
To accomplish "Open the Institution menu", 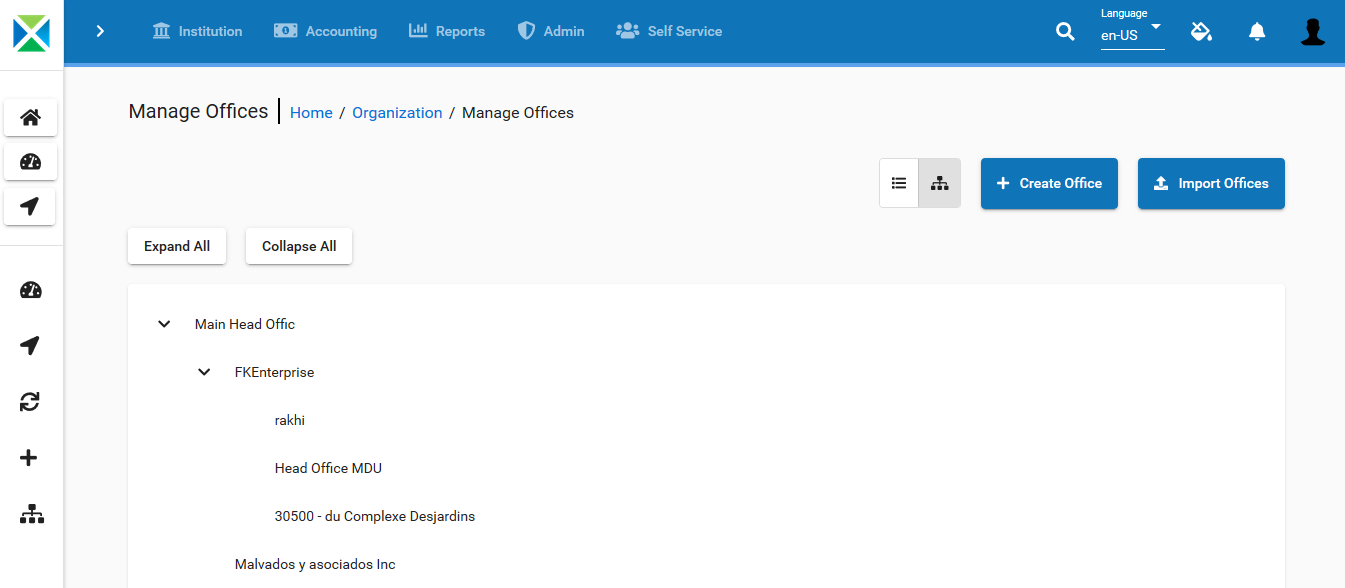I will click(x=197, y=31).
